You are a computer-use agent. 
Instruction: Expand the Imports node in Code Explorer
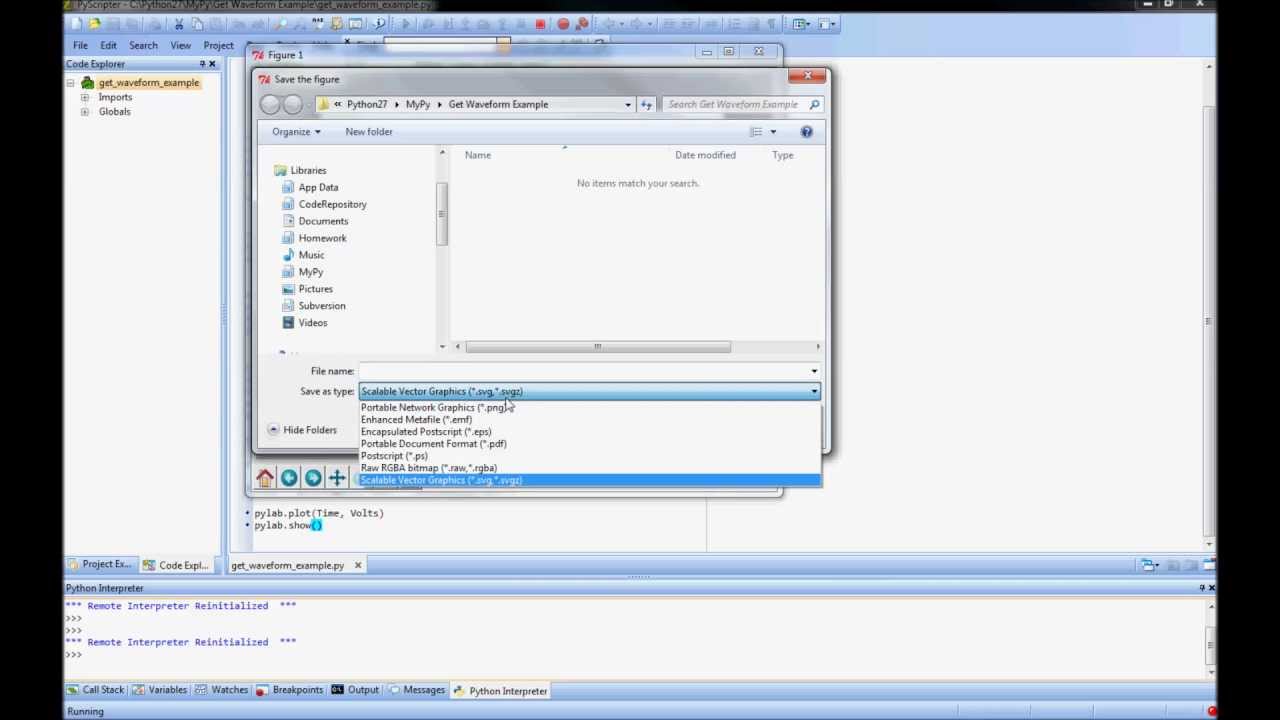pos(85,97)
